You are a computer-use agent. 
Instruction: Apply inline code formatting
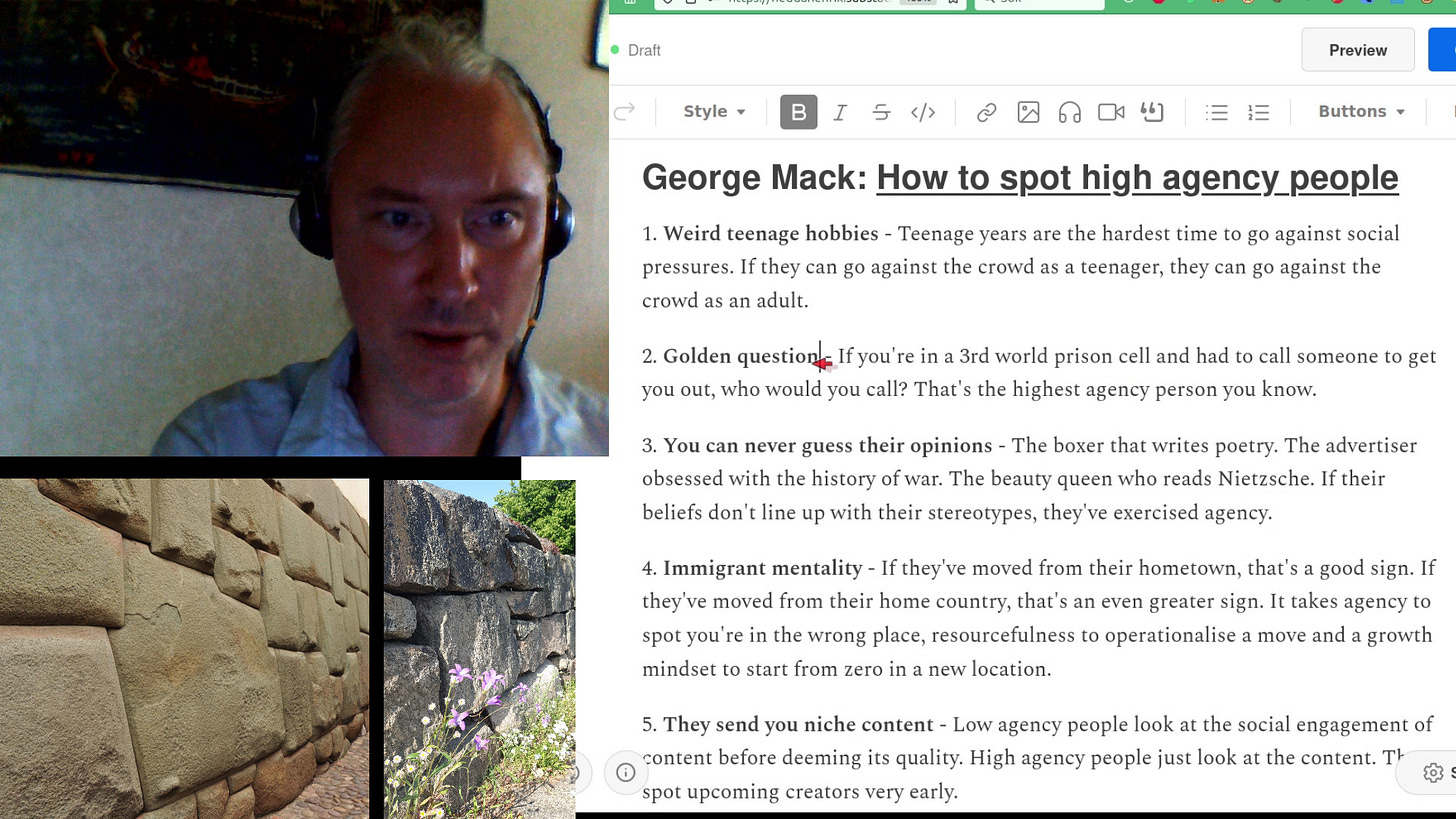(923, 112)
